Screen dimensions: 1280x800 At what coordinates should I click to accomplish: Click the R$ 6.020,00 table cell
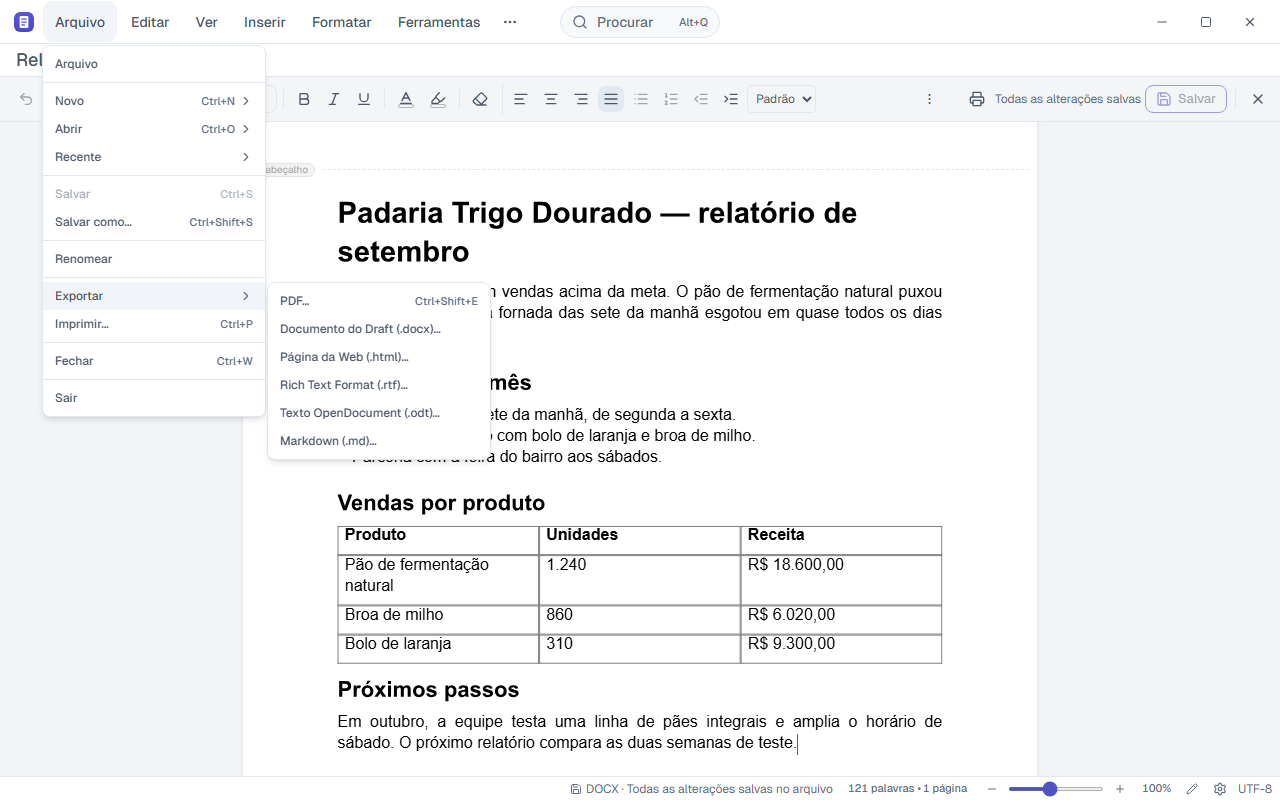841,619
